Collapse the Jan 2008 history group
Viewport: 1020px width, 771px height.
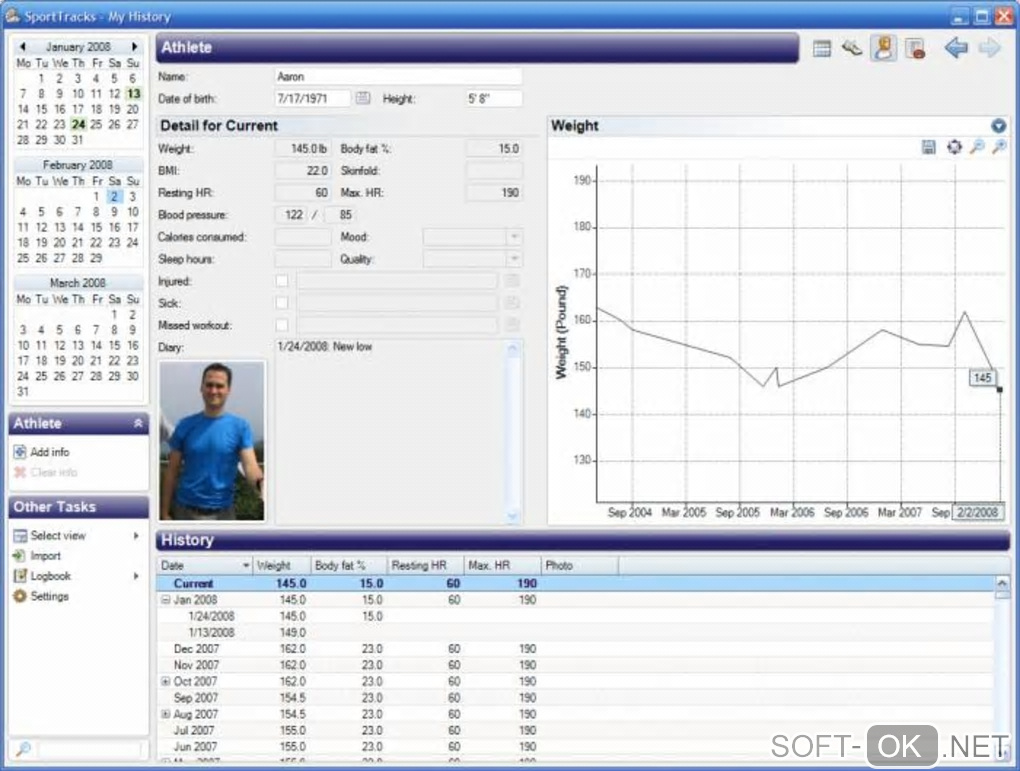pos(165,600)
